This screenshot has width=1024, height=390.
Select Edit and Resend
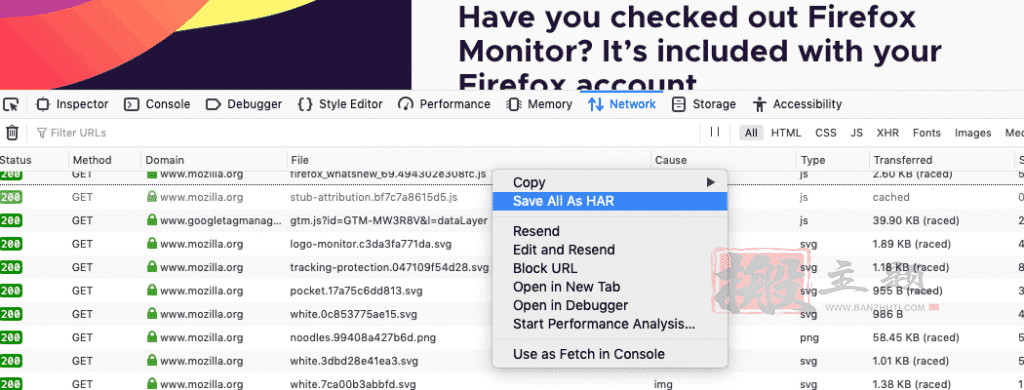[609, 250]
